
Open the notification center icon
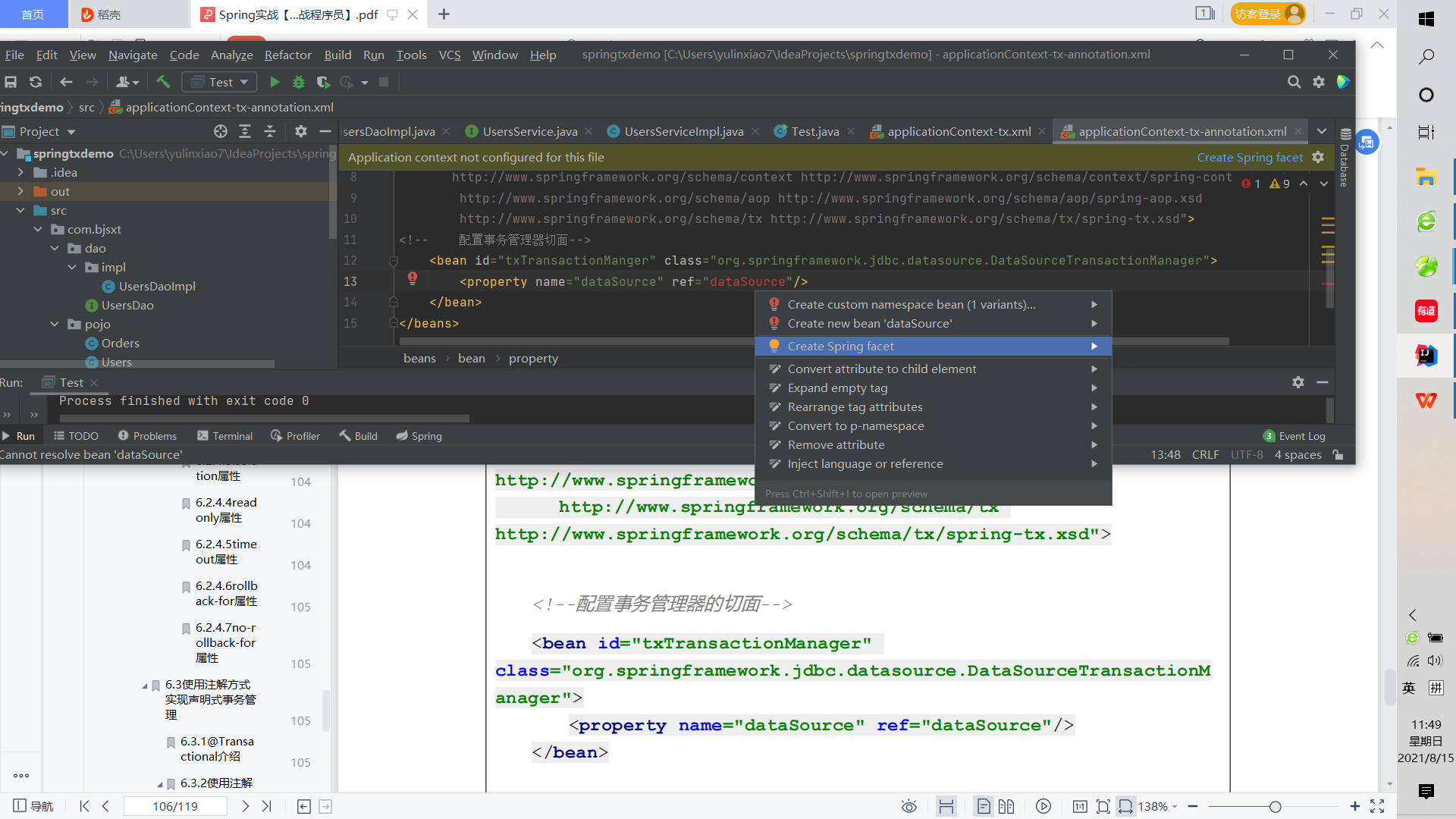tap(1426, 791)
